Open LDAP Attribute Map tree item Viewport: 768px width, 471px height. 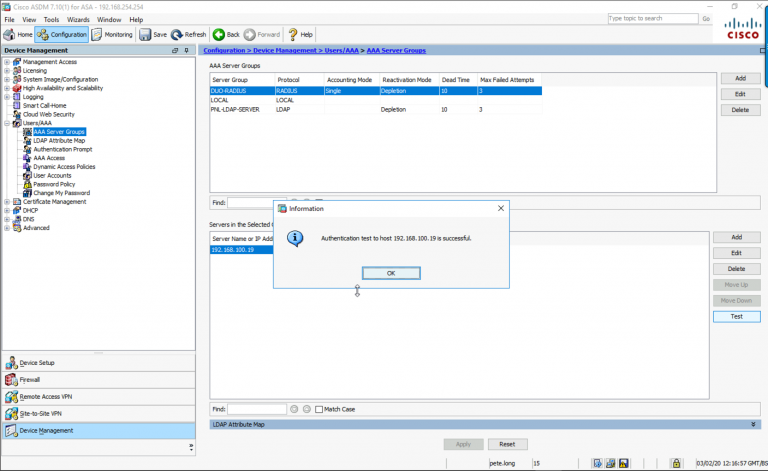point(59,141)
